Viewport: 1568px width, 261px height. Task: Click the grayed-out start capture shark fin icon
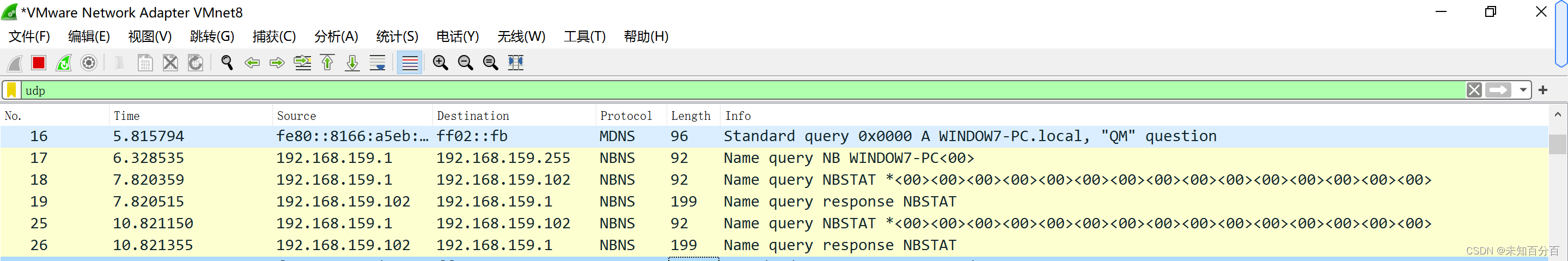tap(15, 63)
